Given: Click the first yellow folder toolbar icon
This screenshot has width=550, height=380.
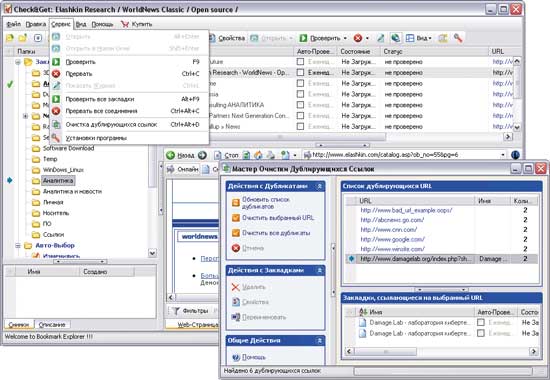Looking at the screenshot, I should click(10, 38).
